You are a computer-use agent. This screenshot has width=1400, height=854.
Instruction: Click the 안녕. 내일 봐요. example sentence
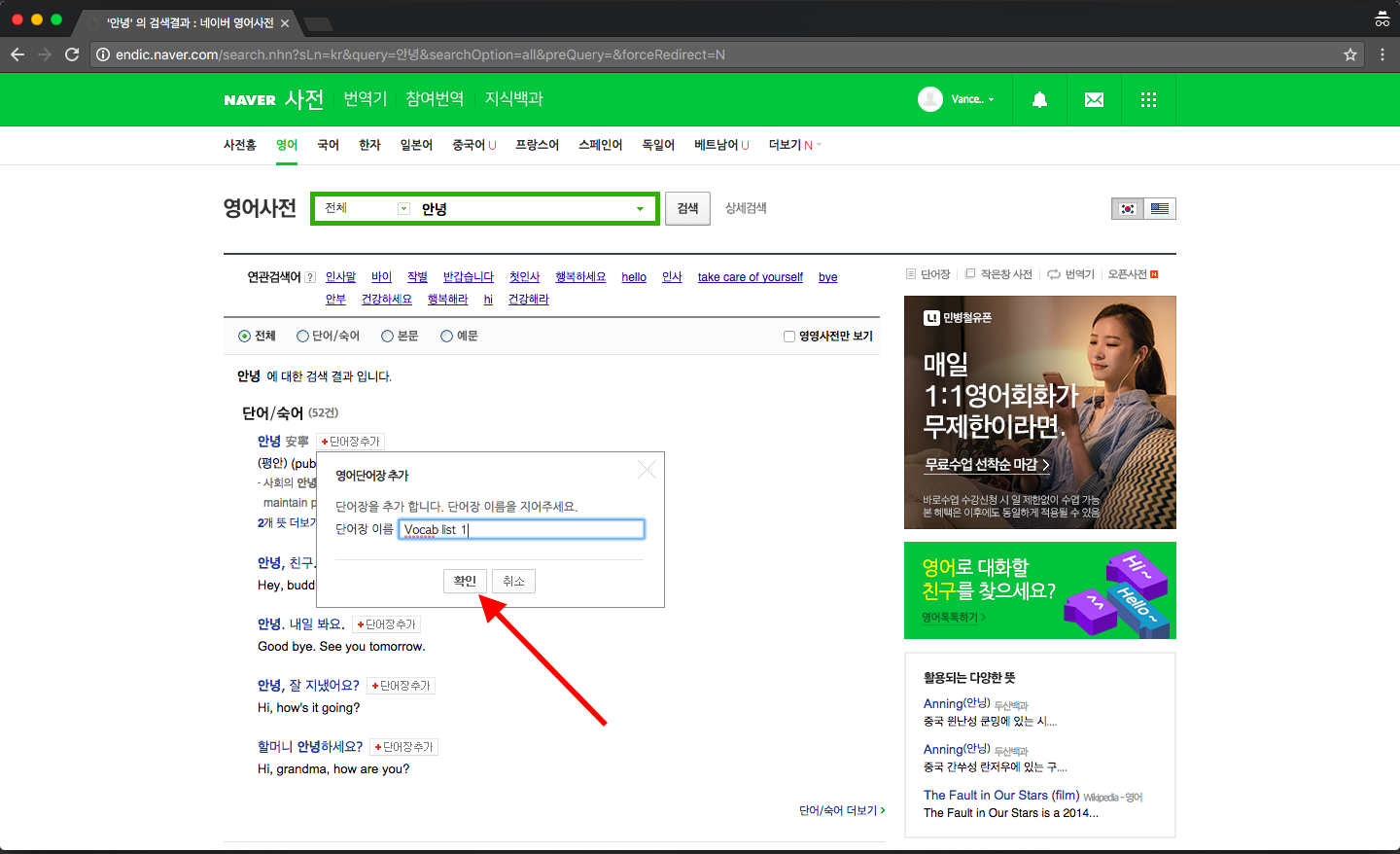pos(301,624)
